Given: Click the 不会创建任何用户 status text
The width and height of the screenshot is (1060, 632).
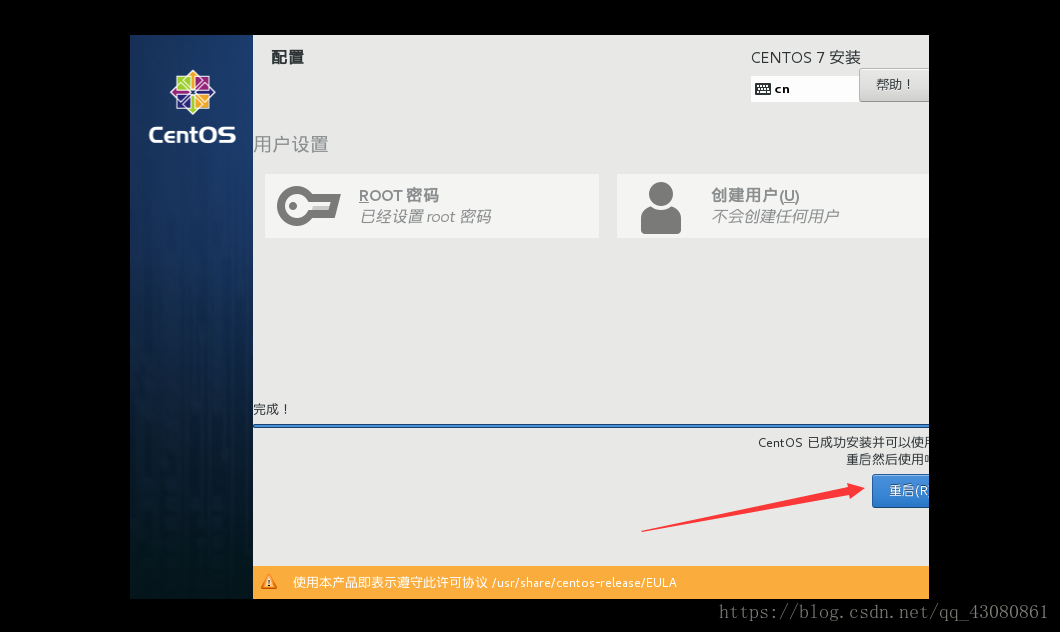Looking at the screenshot, I should tap(775, 216).
